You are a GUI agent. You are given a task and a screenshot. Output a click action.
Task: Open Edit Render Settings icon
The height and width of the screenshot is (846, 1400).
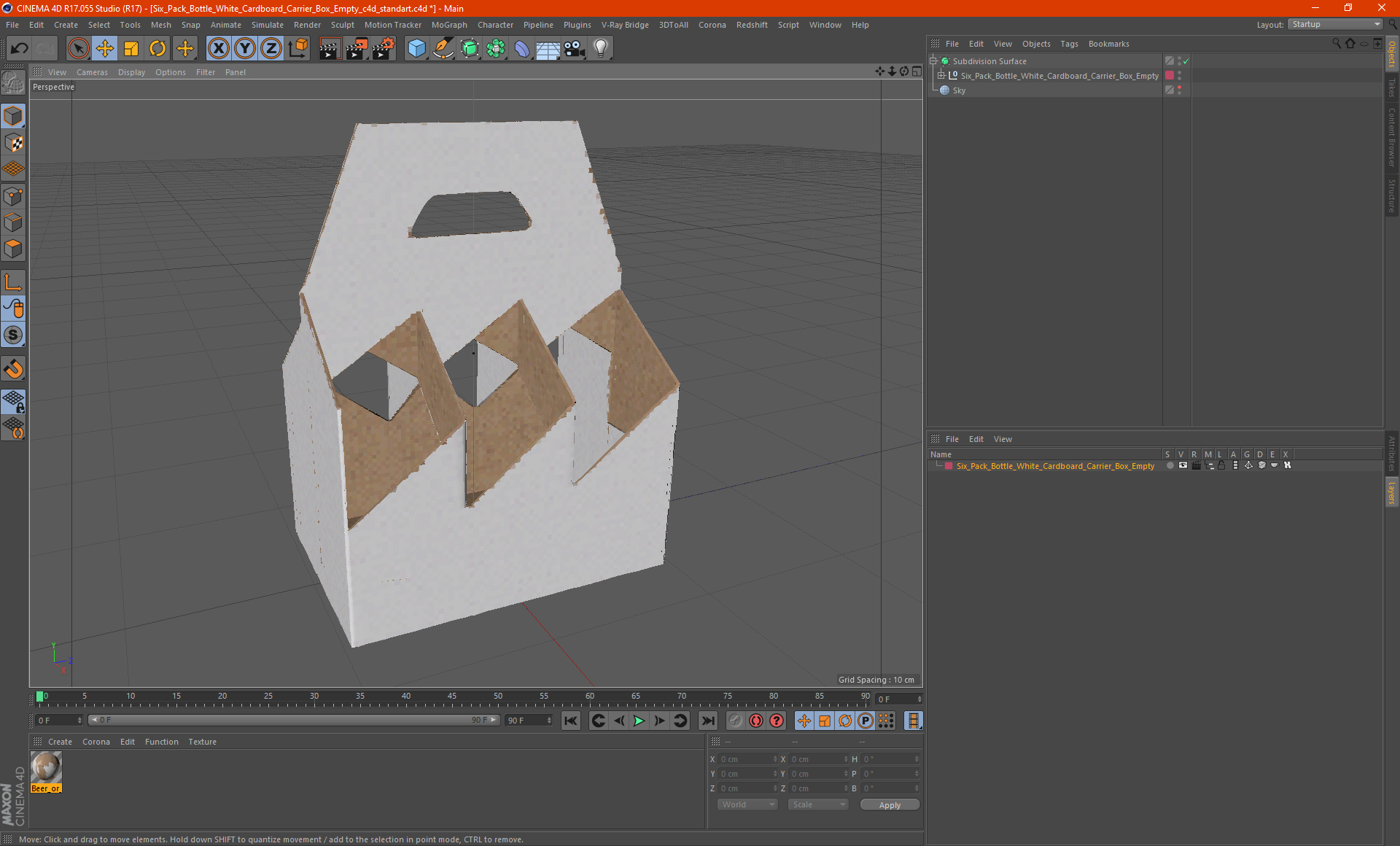pyautogui.click(x=384, y=49)
